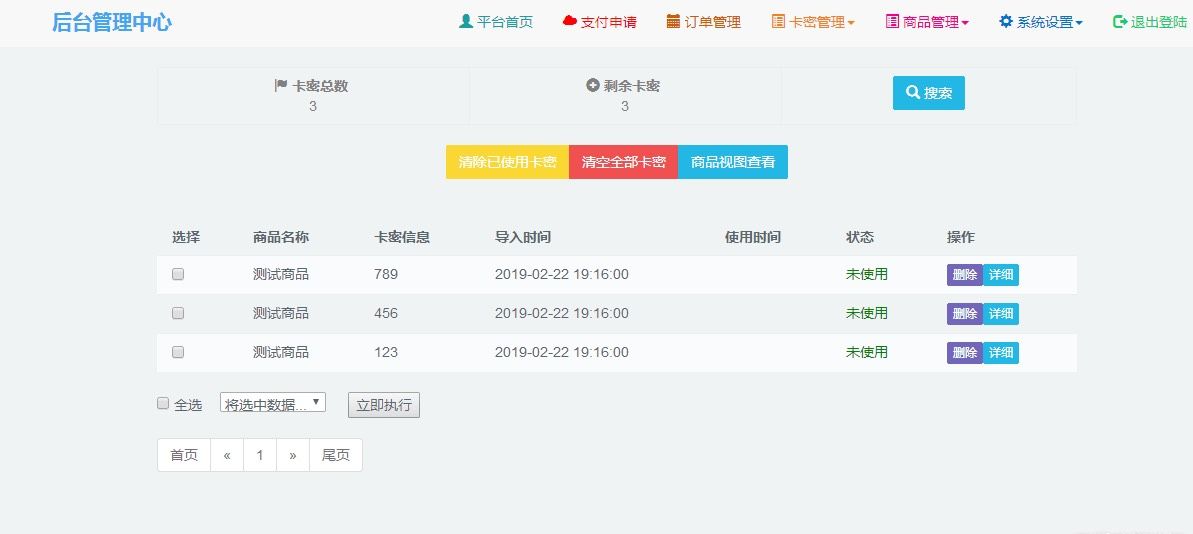This screenshot has width=1193, height=534.
Task: Open 订单管理 in the navbar
Action: (x=704, y=22)
